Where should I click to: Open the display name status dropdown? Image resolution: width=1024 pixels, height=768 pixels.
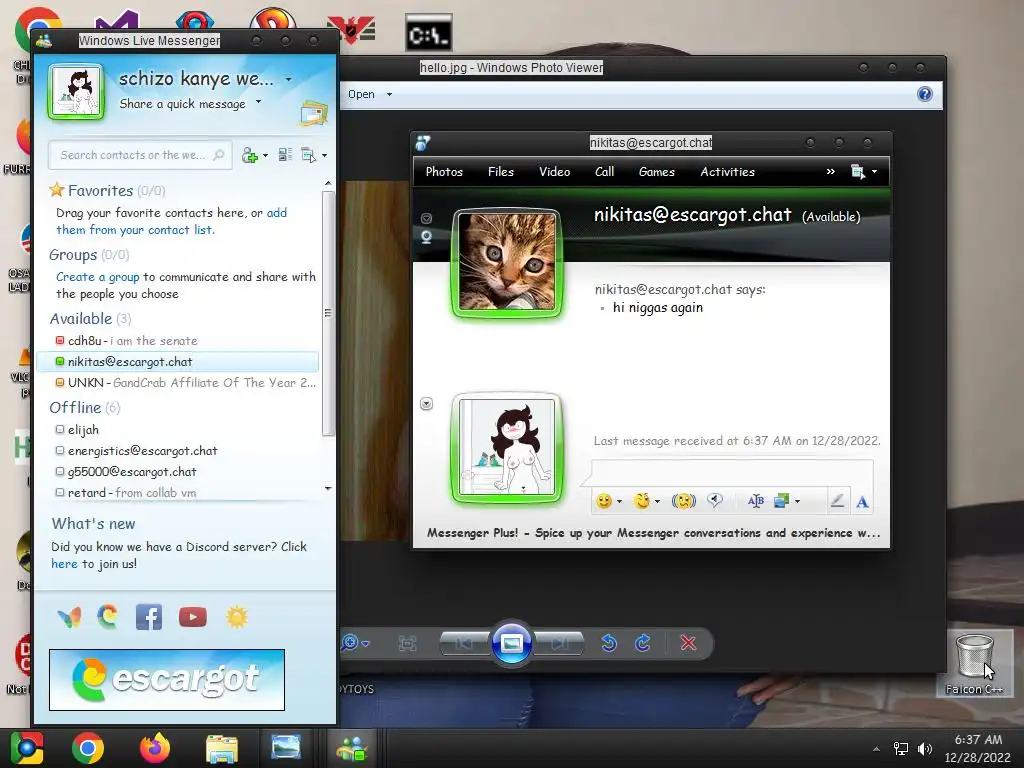click(x=289, y=79)
